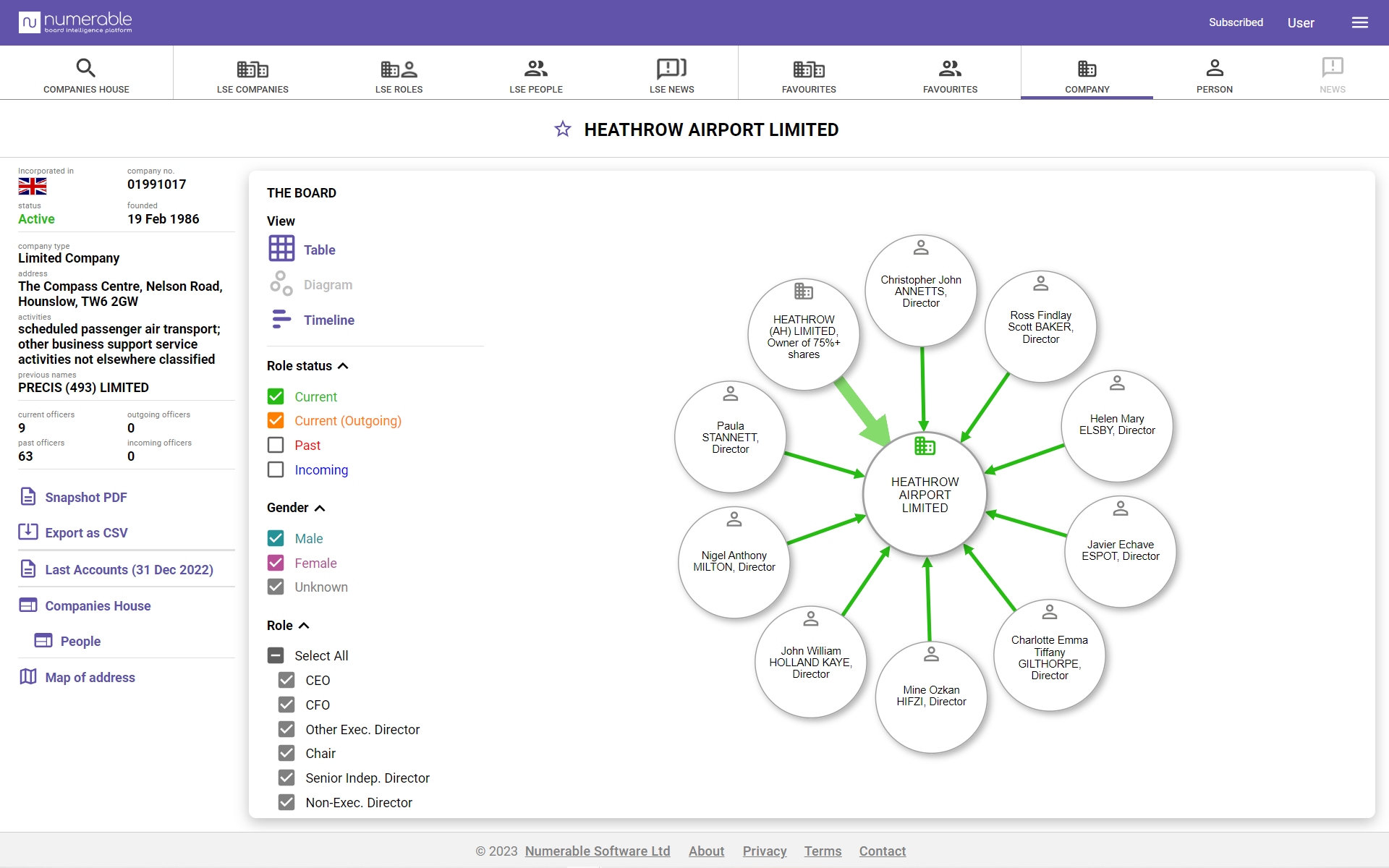Open the hamburger menu icon

[x=1360, y=22]
